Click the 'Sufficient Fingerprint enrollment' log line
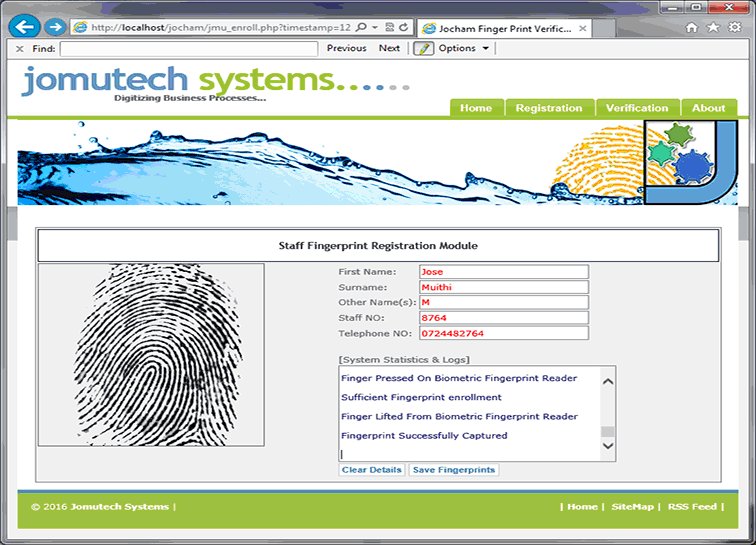This screenshot has height=545, width=756. click(421, 397)
